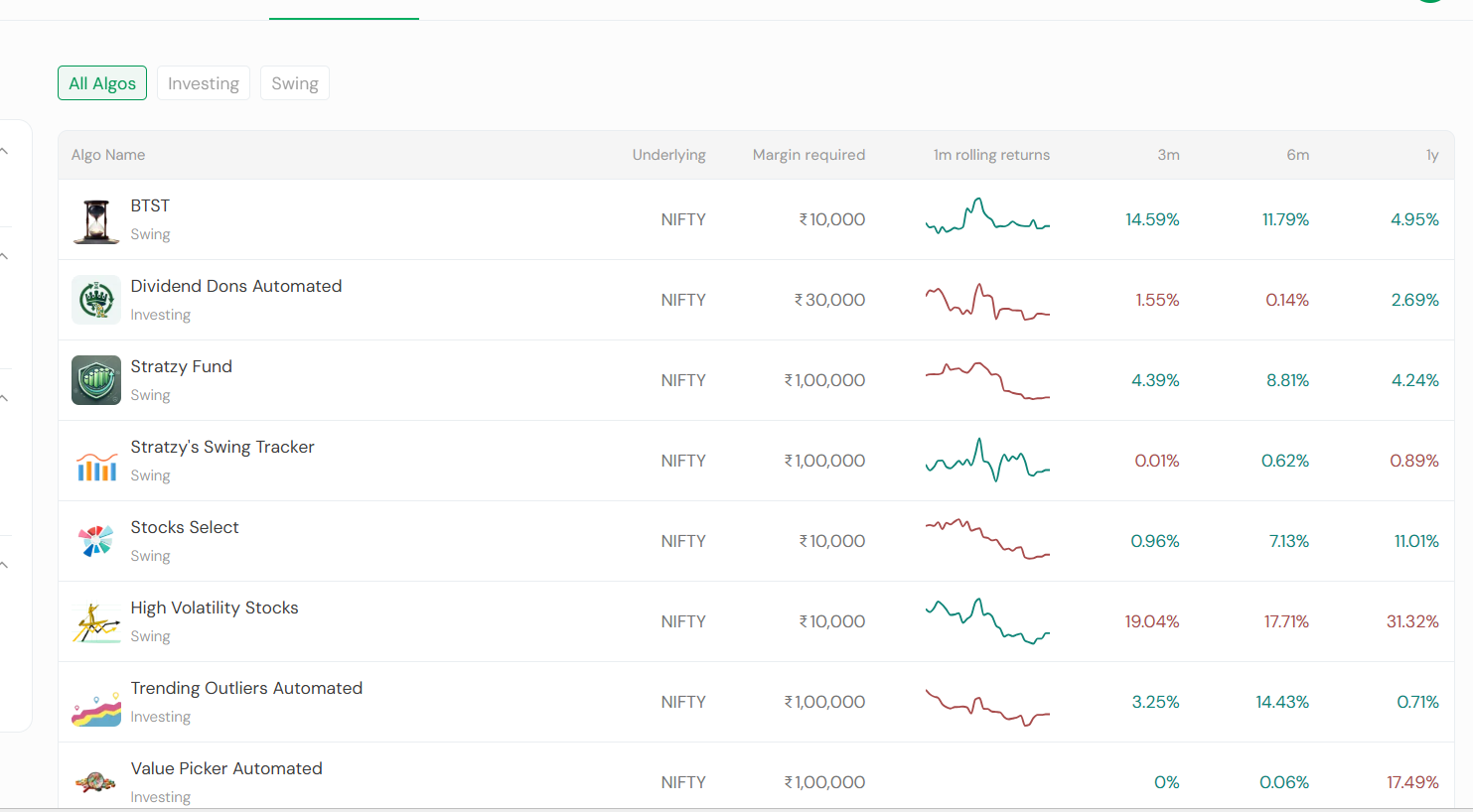1473x812 pixels.
Task: Open the Dividend Dons Automated crown icon
Action: pos(96,300)
